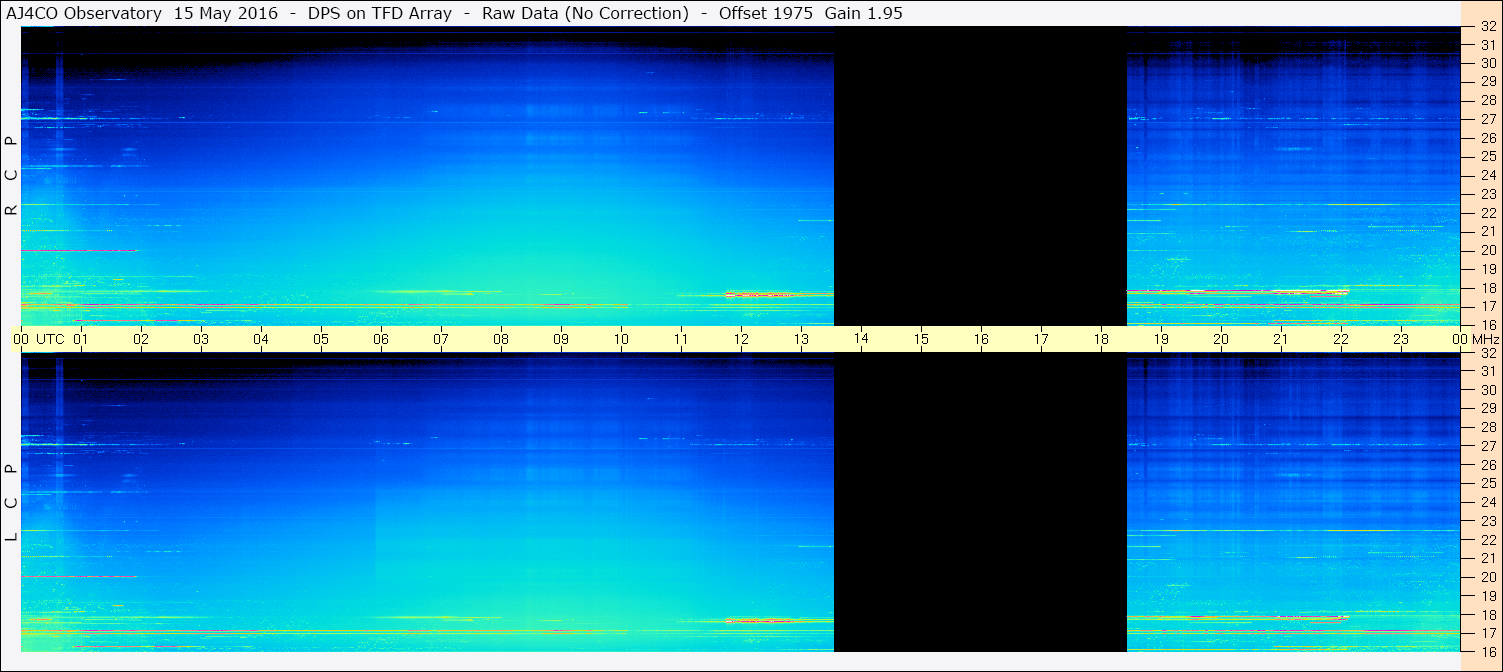The height and width of the screenshot is (672, 1503).
Task: Click the 32 MHz label of the RCP panel
Action: 1487,27
